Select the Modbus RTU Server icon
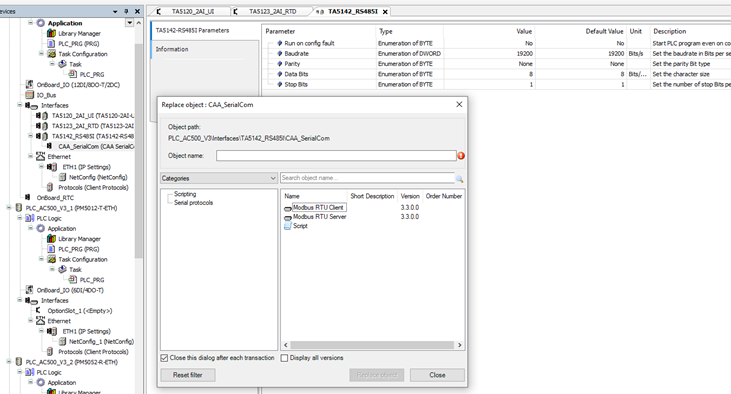 [288, 217]
